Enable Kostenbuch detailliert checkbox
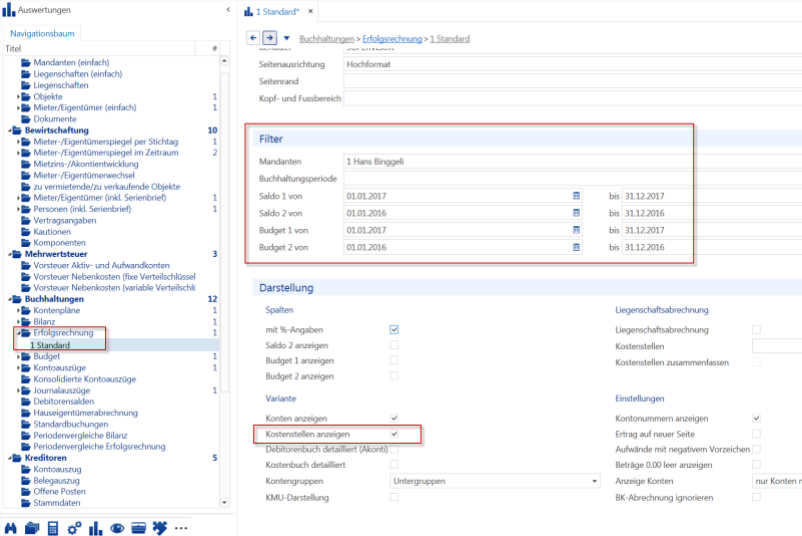Viewport: 802px width, 536px height. (394, 464)
